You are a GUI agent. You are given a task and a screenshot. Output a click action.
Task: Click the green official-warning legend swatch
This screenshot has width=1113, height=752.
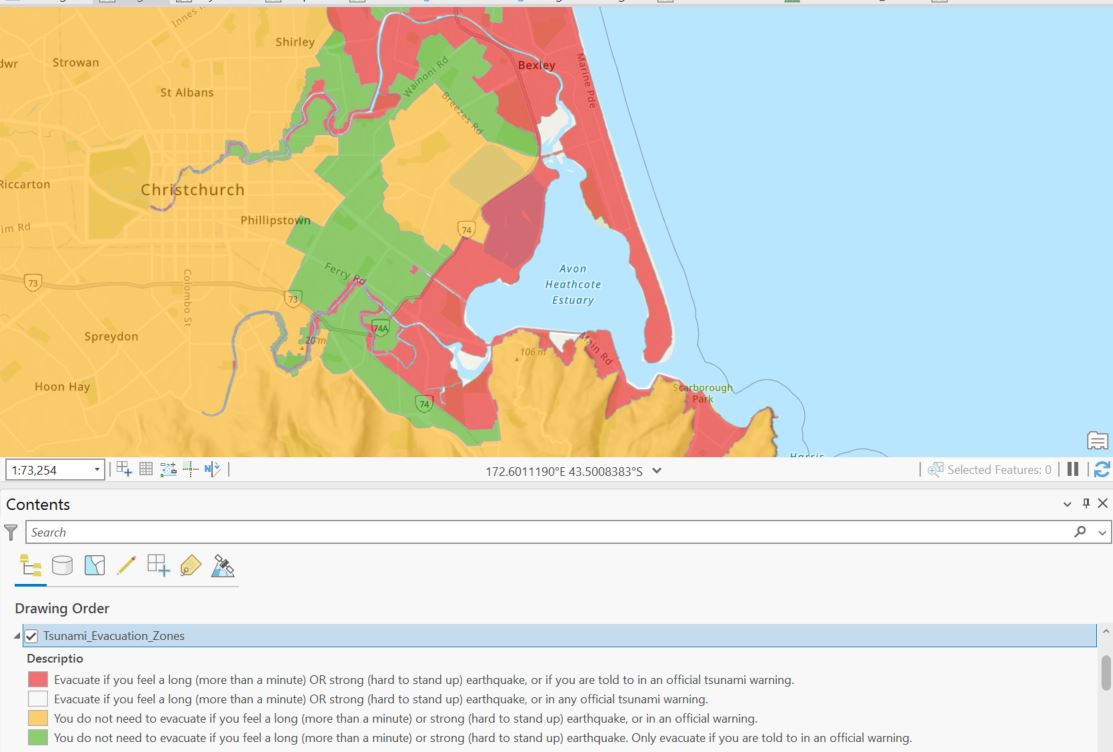click(38, 738)
